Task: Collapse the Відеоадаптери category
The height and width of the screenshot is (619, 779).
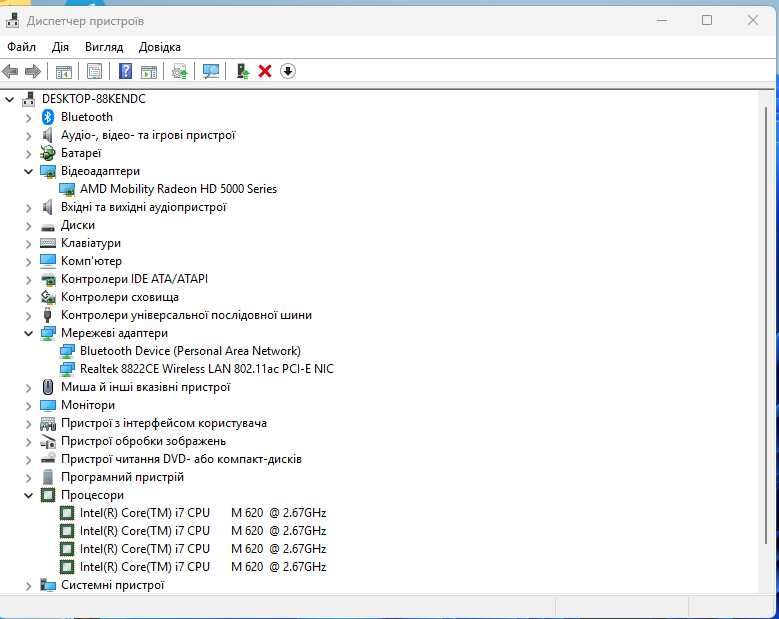Action: pos(28,171)
